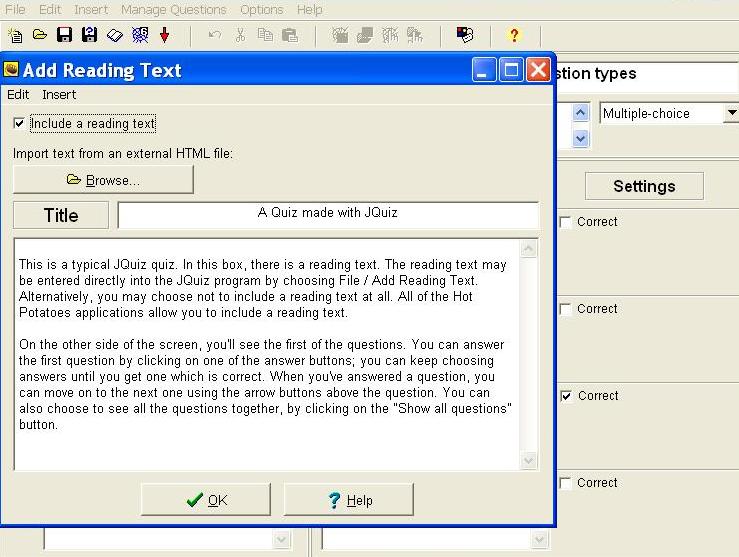Image resolution: width=739 pixels, height=557 pixels.
Task: Click the Paste clipboard icon
Action: tap(290, 35)
